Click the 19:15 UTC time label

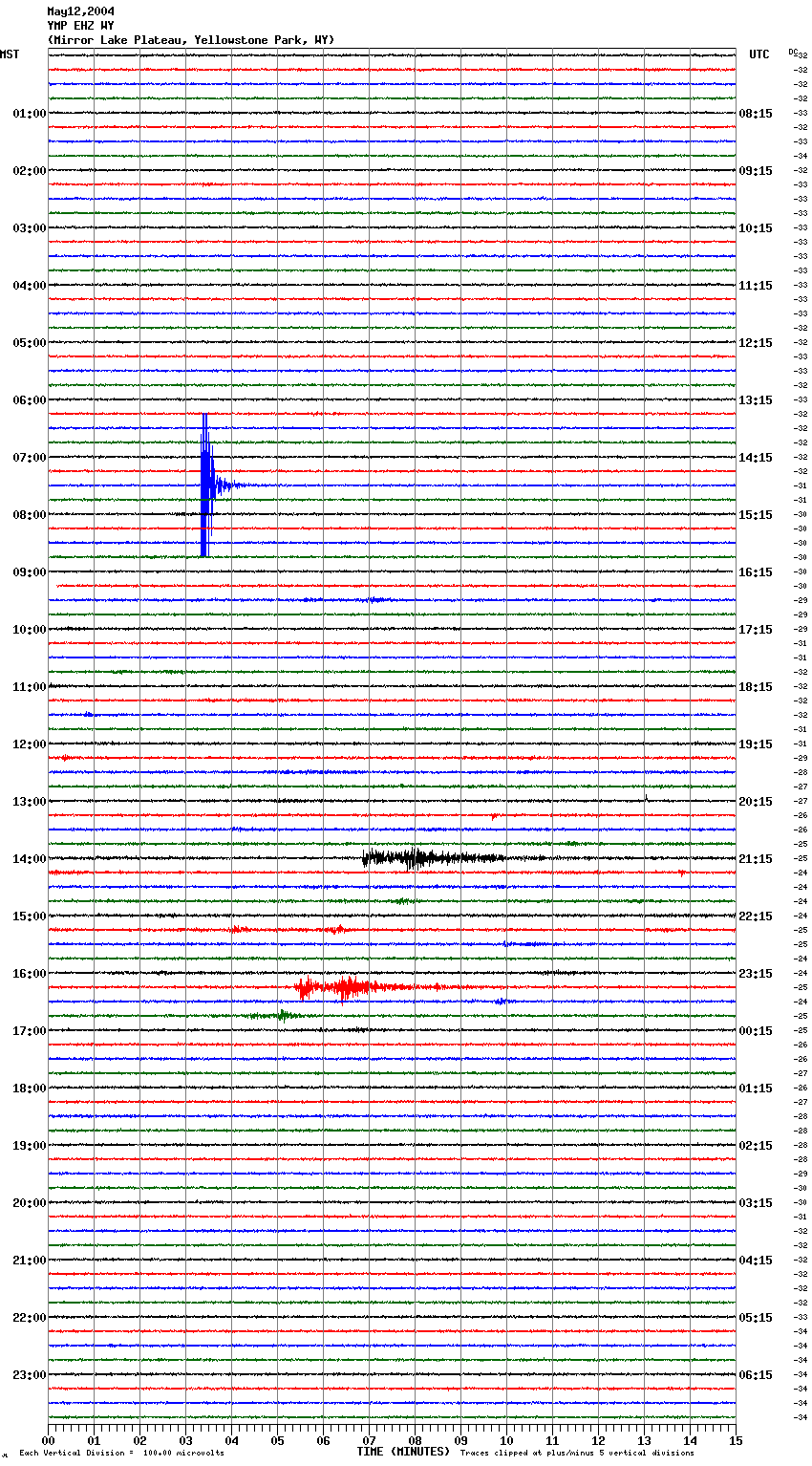(x=756, y=744)
